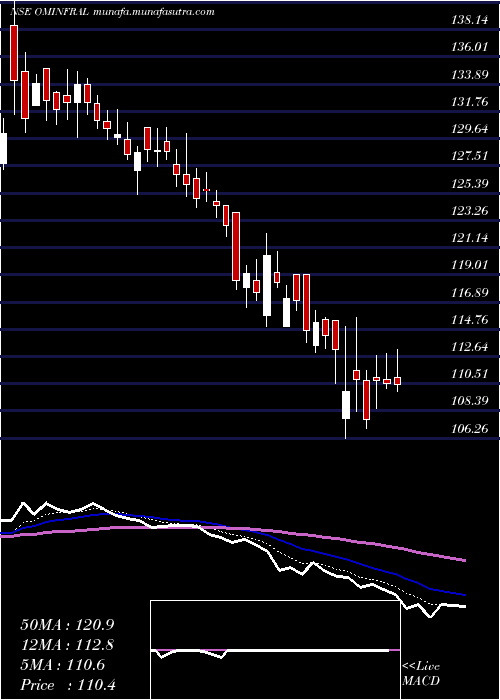
Task: Click the 121.14 price axis label
Action: (x=469, y=238)
